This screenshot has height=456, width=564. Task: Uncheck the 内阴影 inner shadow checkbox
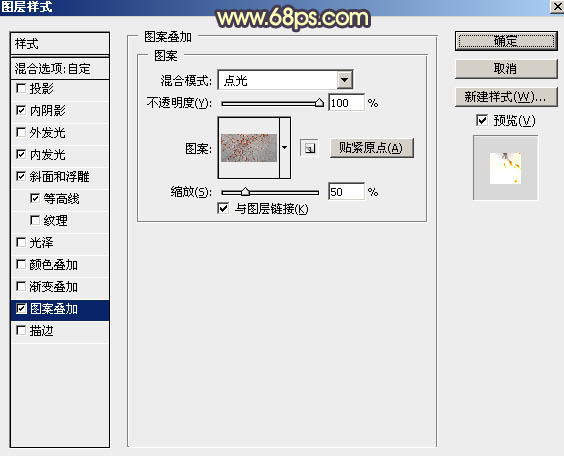[x=21, y=110]
